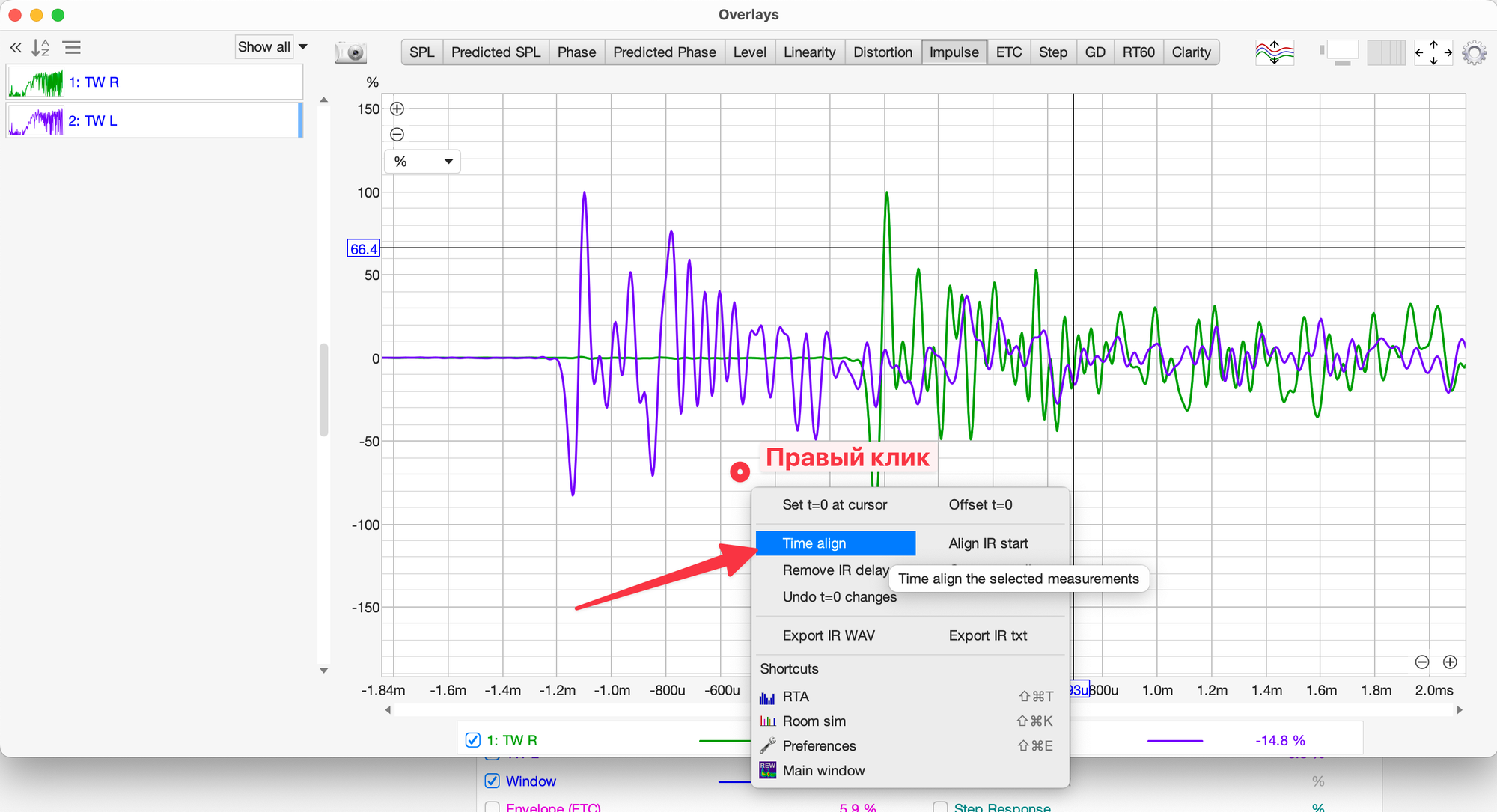Click the camera capture graph icon

(x=350, y=52)
